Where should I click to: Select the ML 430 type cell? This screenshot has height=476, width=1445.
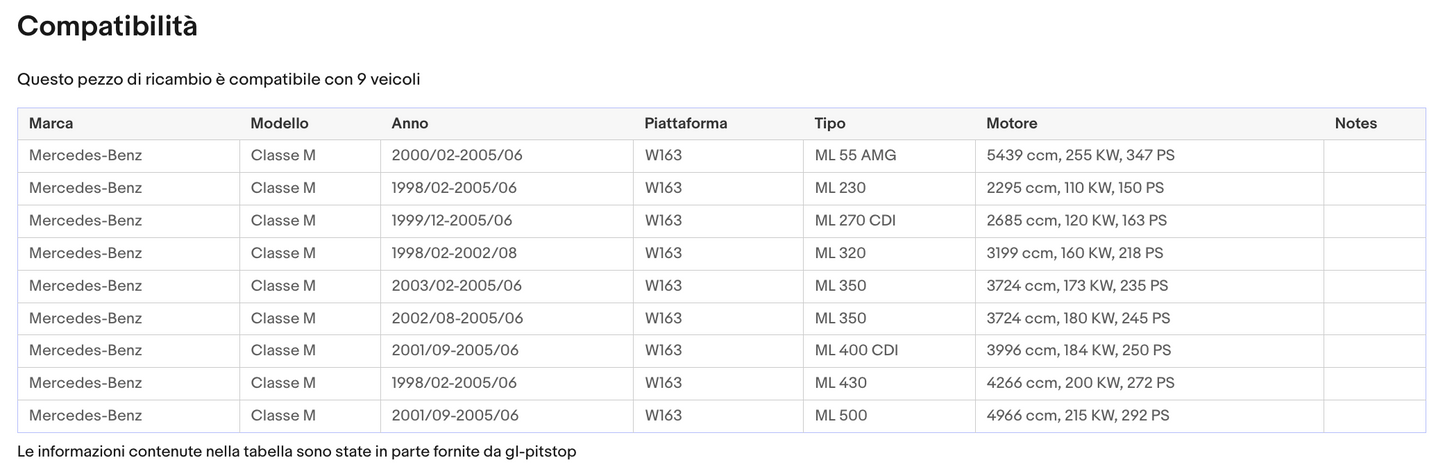[840, 383]
